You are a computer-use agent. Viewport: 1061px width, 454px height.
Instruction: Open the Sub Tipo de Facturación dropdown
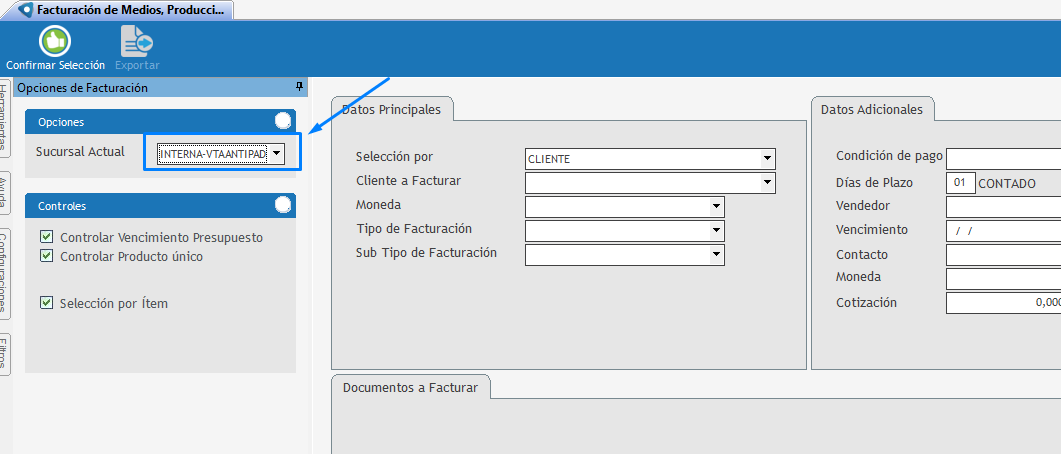(716, 254)
